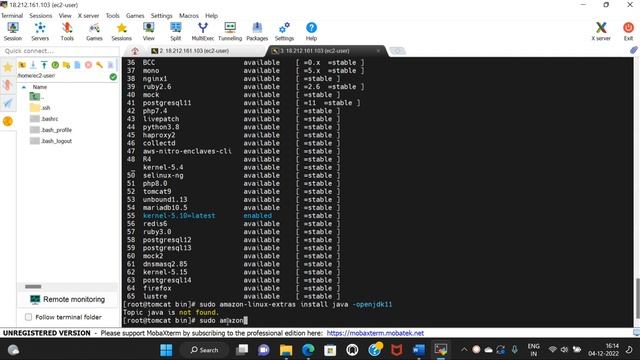Launch the MultiExec toolbar icon
Viewport: 640px width, 360px height.
[203, 31]
